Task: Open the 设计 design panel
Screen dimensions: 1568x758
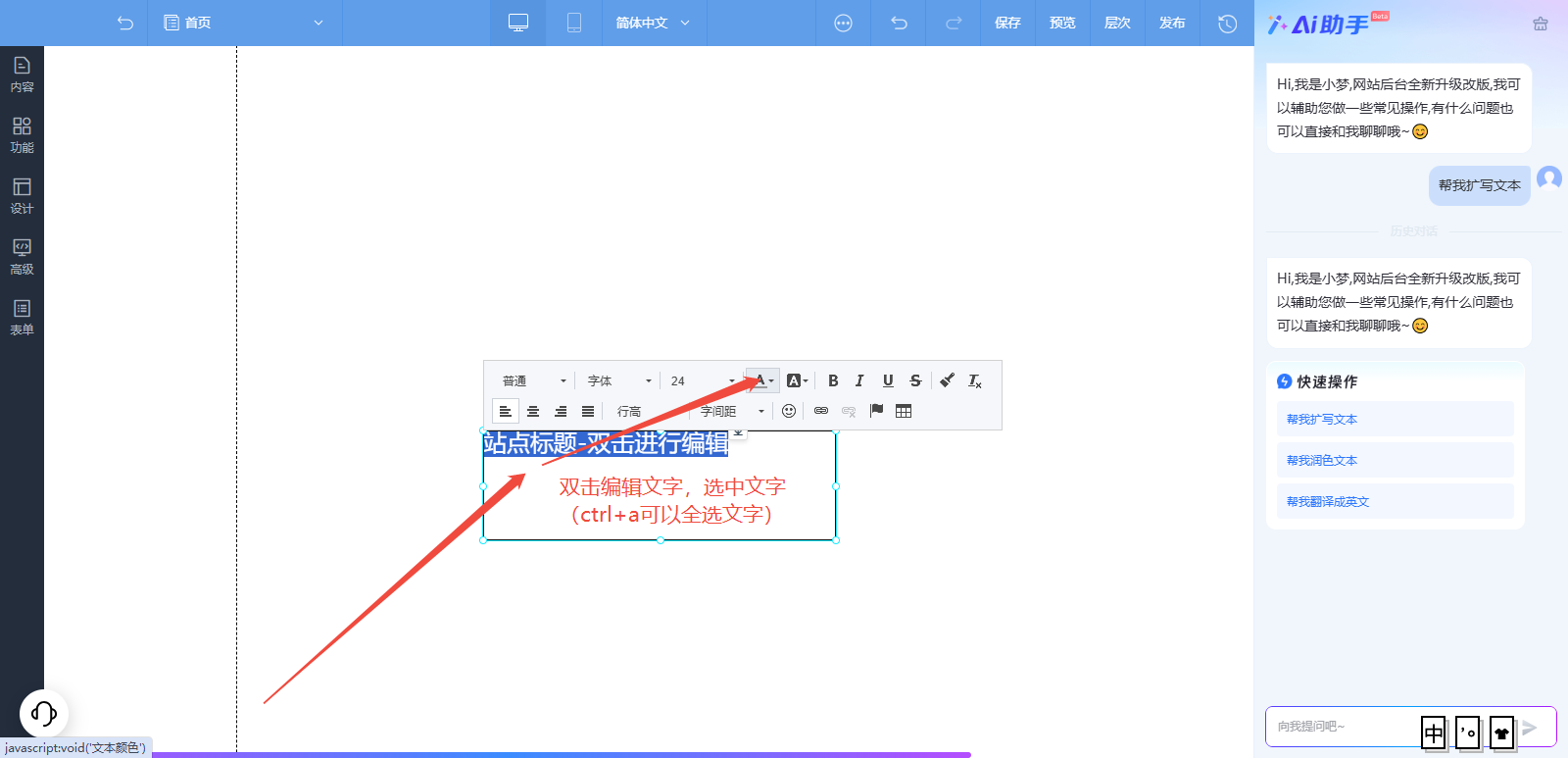Action: point(22,196)
